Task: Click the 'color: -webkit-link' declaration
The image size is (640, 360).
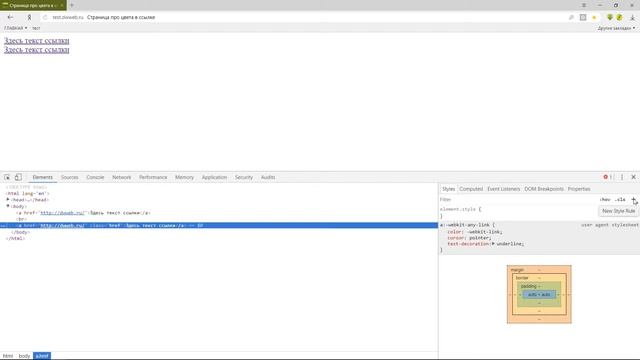Action: point(475,232)
